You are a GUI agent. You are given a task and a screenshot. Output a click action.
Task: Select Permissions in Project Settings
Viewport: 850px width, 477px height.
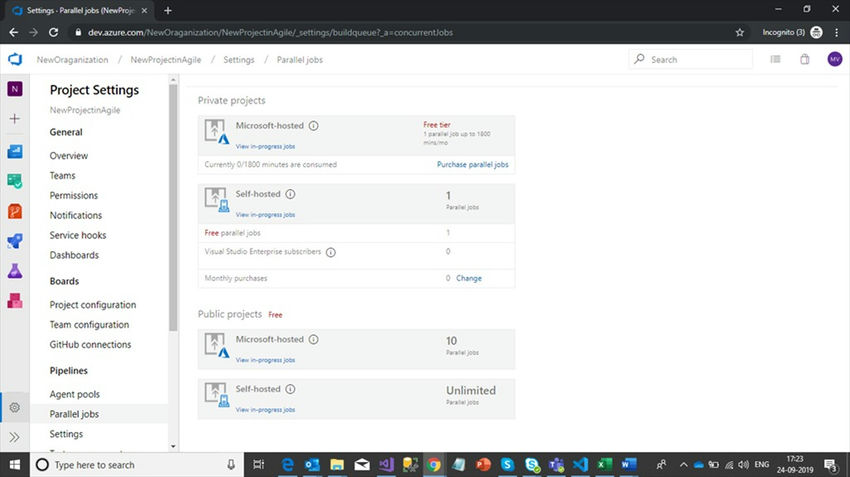(74, 195)
